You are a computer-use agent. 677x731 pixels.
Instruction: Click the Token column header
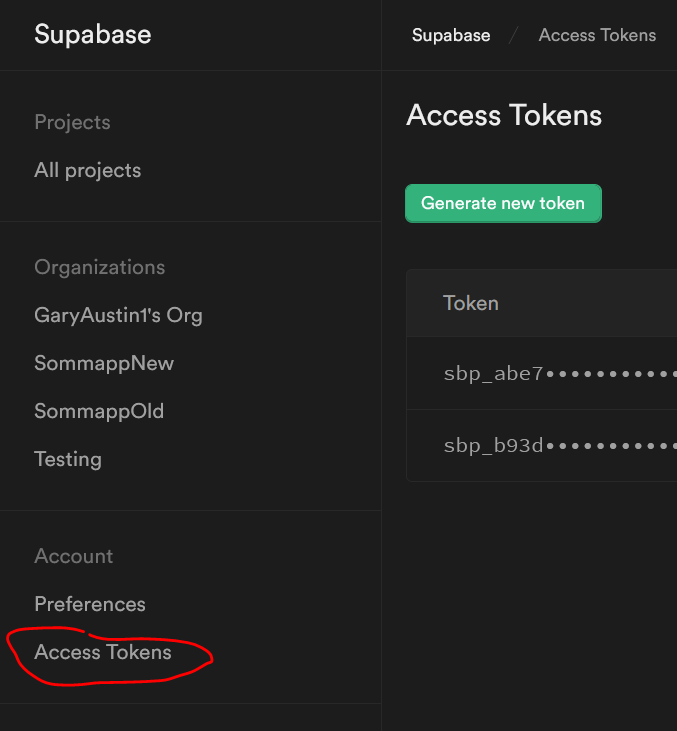471,303
